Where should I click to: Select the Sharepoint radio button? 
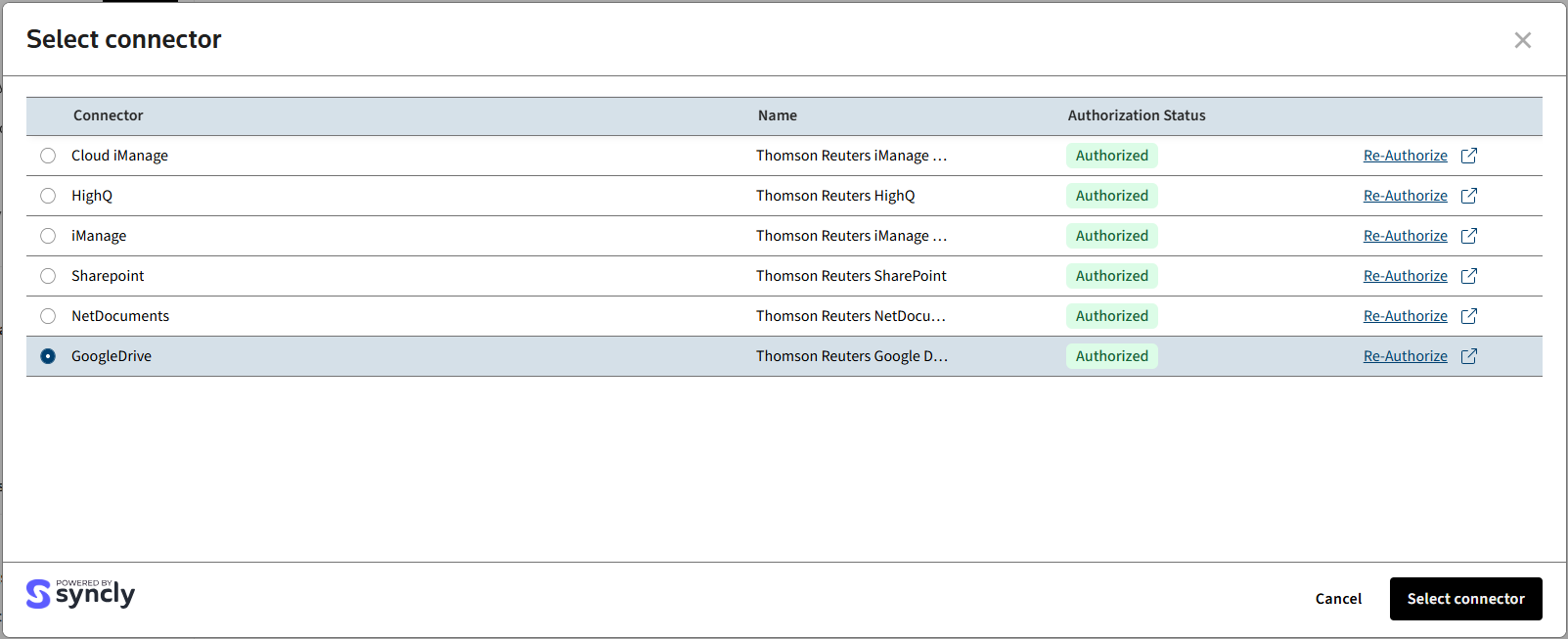coord(48,276)
